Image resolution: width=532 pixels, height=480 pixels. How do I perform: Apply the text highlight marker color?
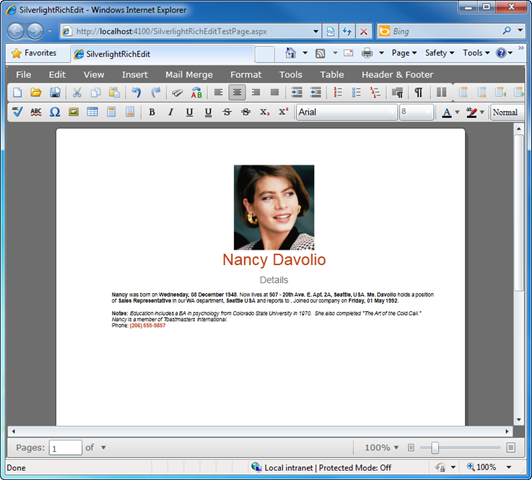tap(472, 112)
